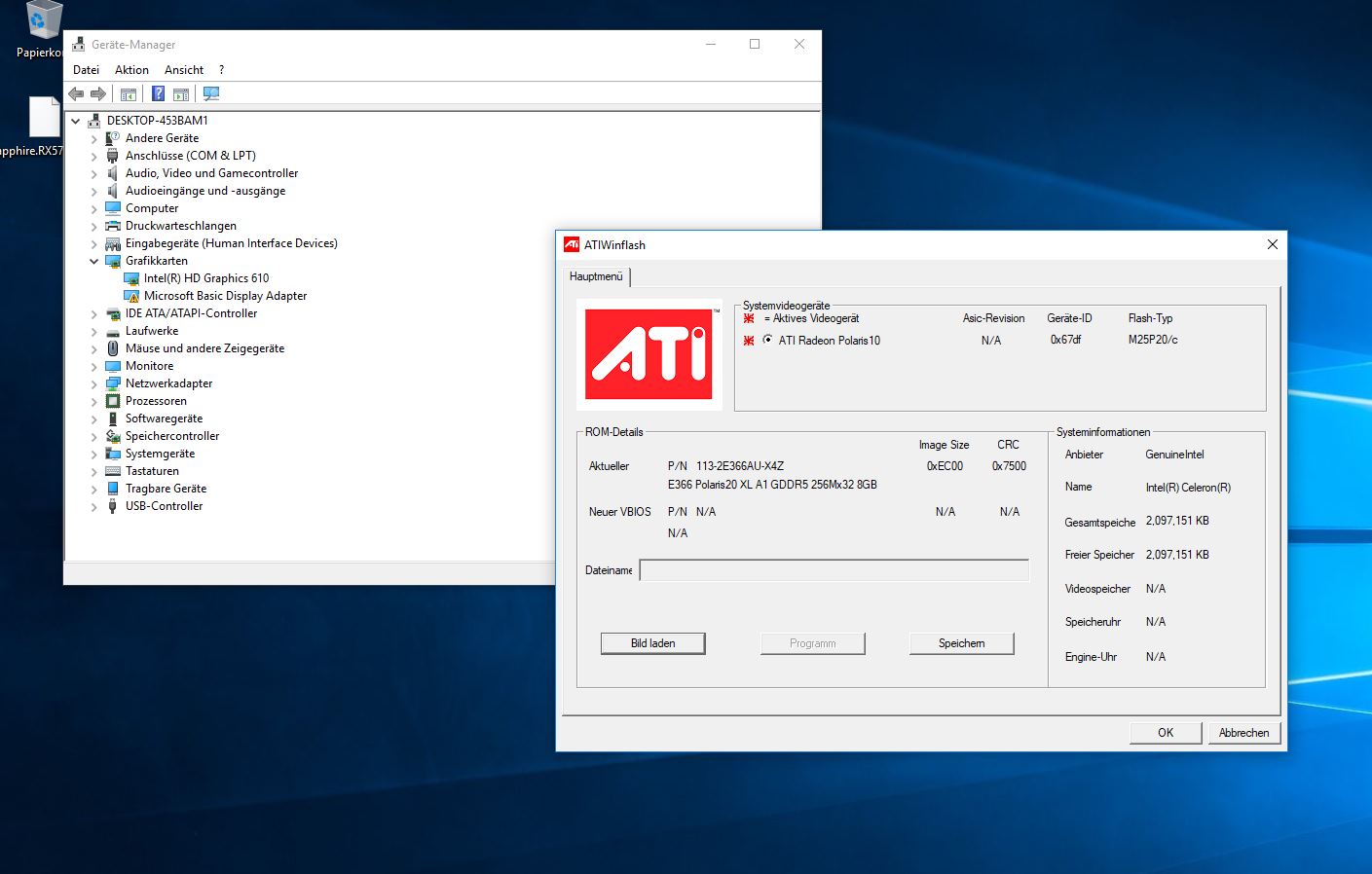Click the Microsoft Basic Display Adapter warning icon
The width and height of the screenshot is (1372, 874).
point(131,296)
